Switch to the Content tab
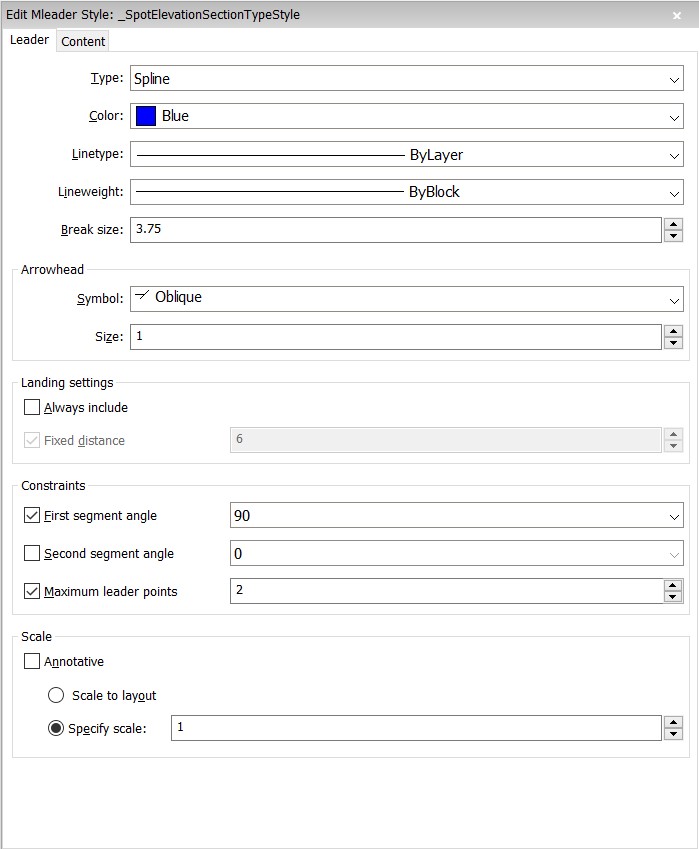The image size is (699, 849). coord(83,41)
